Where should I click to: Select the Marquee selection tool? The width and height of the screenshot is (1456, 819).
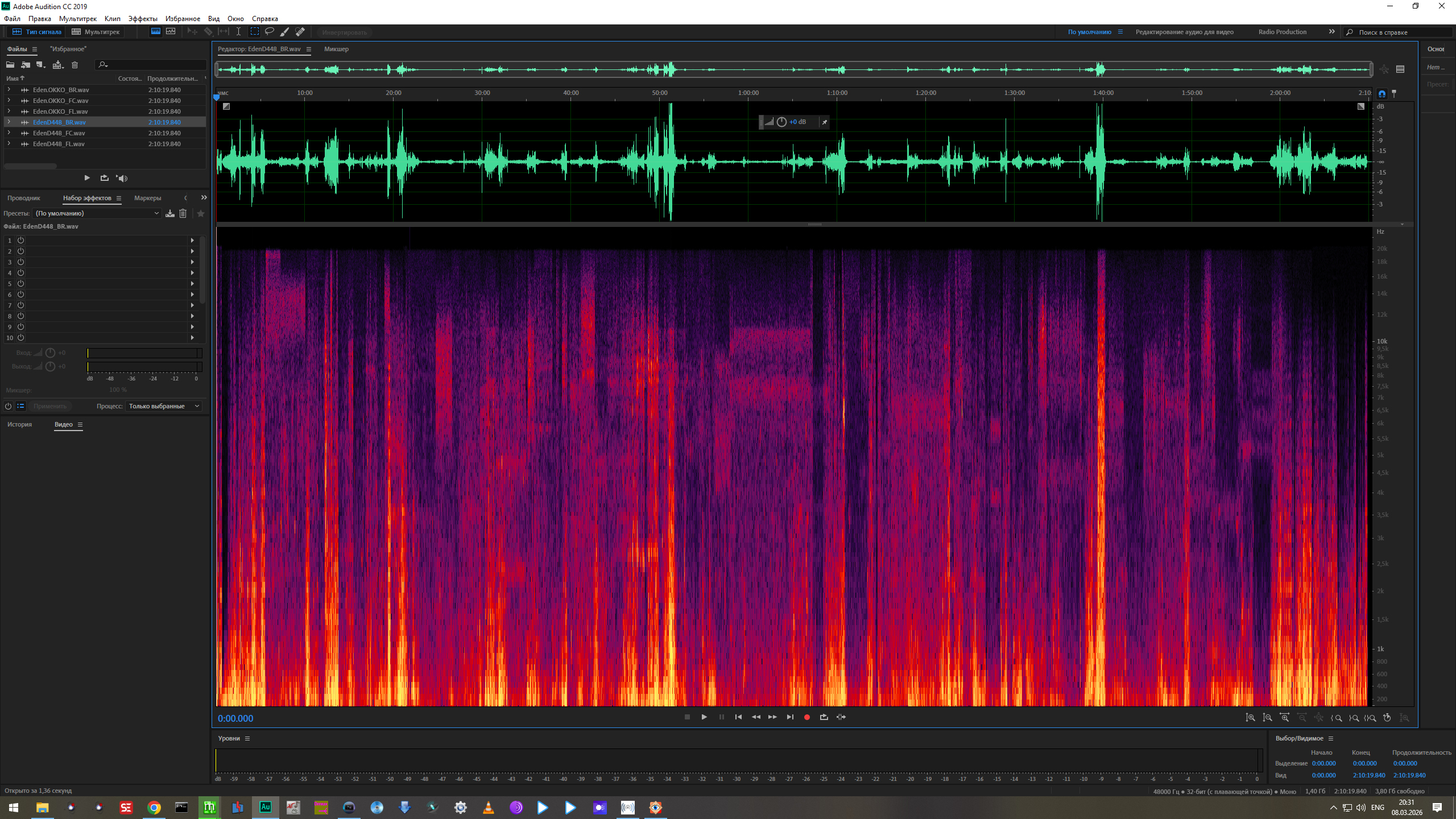coord(254,32)
